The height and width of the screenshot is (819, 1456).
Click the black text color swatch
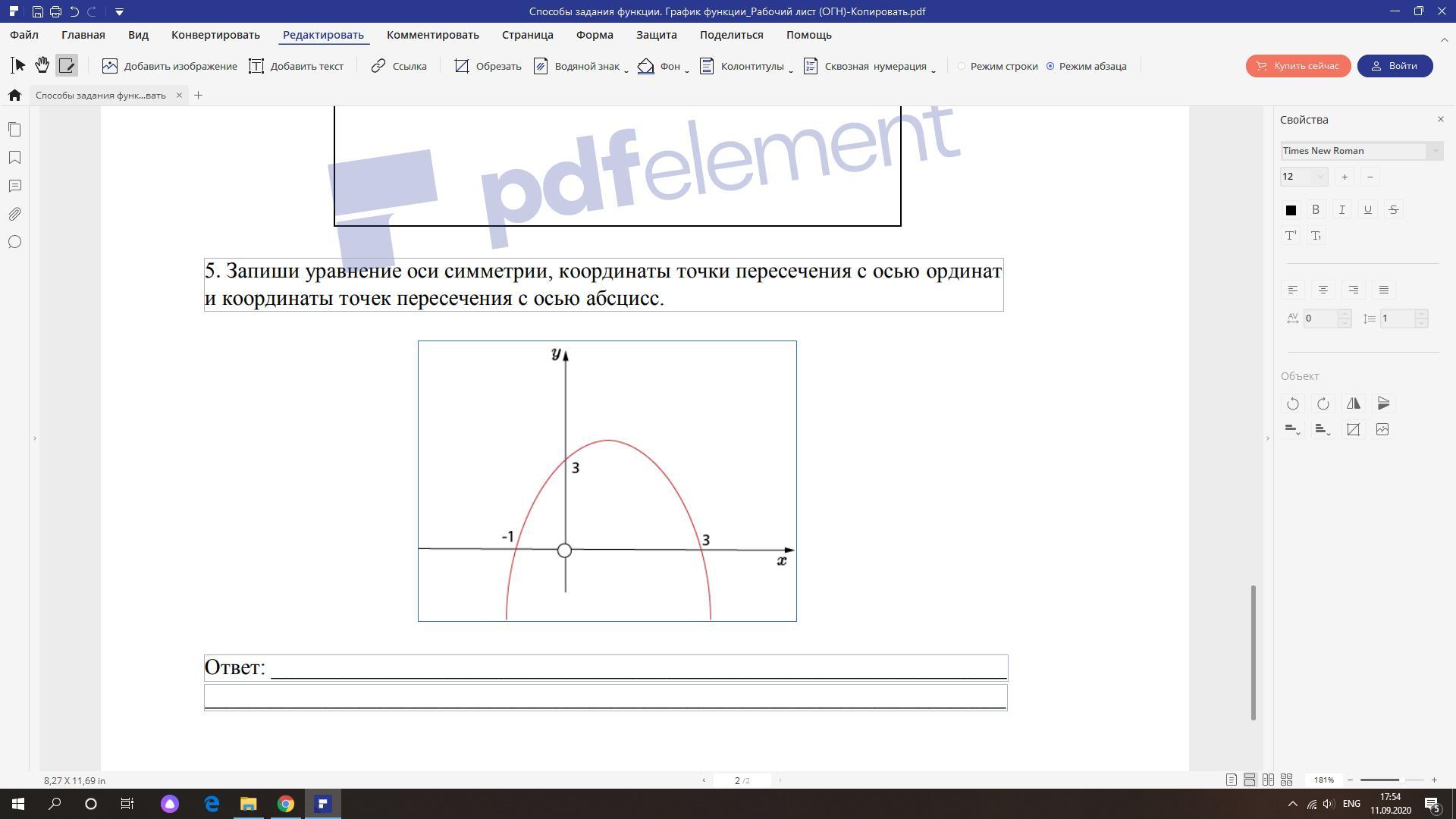tap(1291, 210)
